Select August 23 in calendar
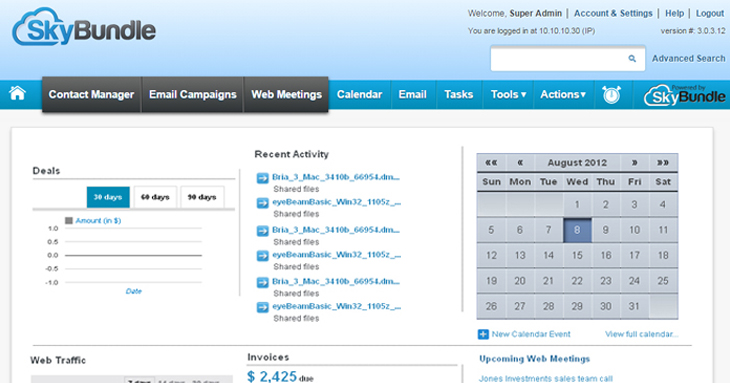This screenshot has height=383, width=730. (x=606, y=281)
